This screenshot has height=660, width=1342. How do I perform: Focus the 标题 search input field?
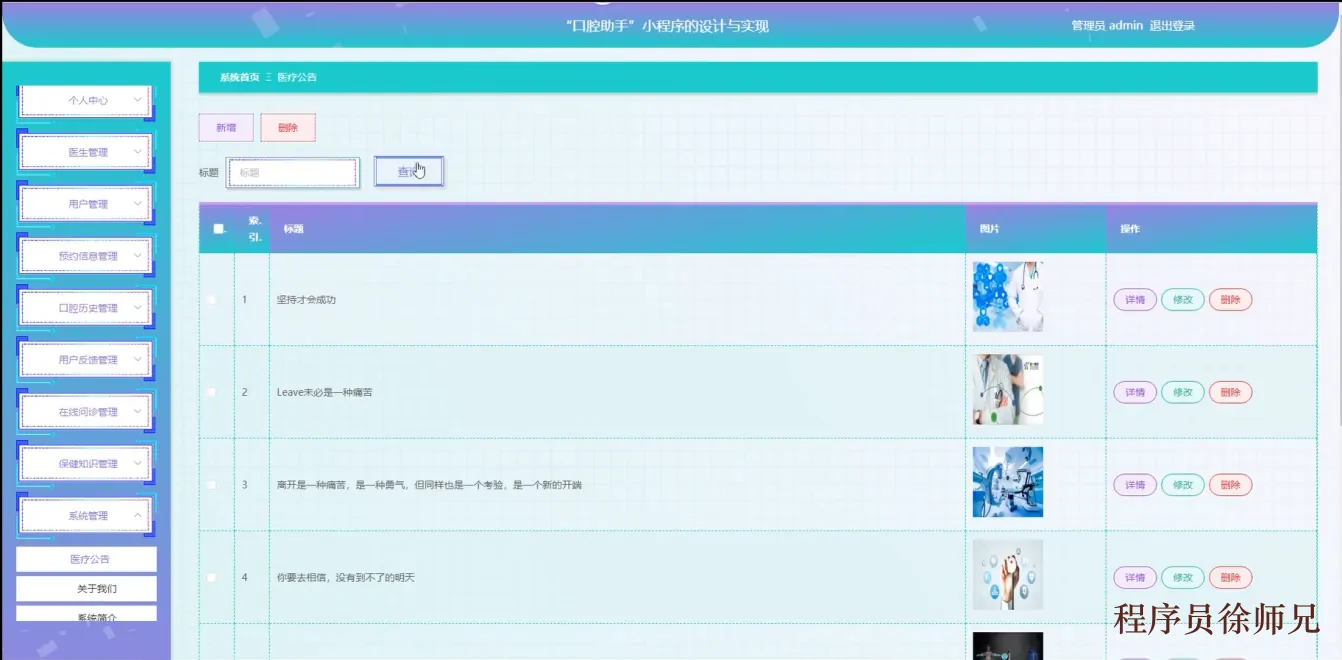coord(292,173)
